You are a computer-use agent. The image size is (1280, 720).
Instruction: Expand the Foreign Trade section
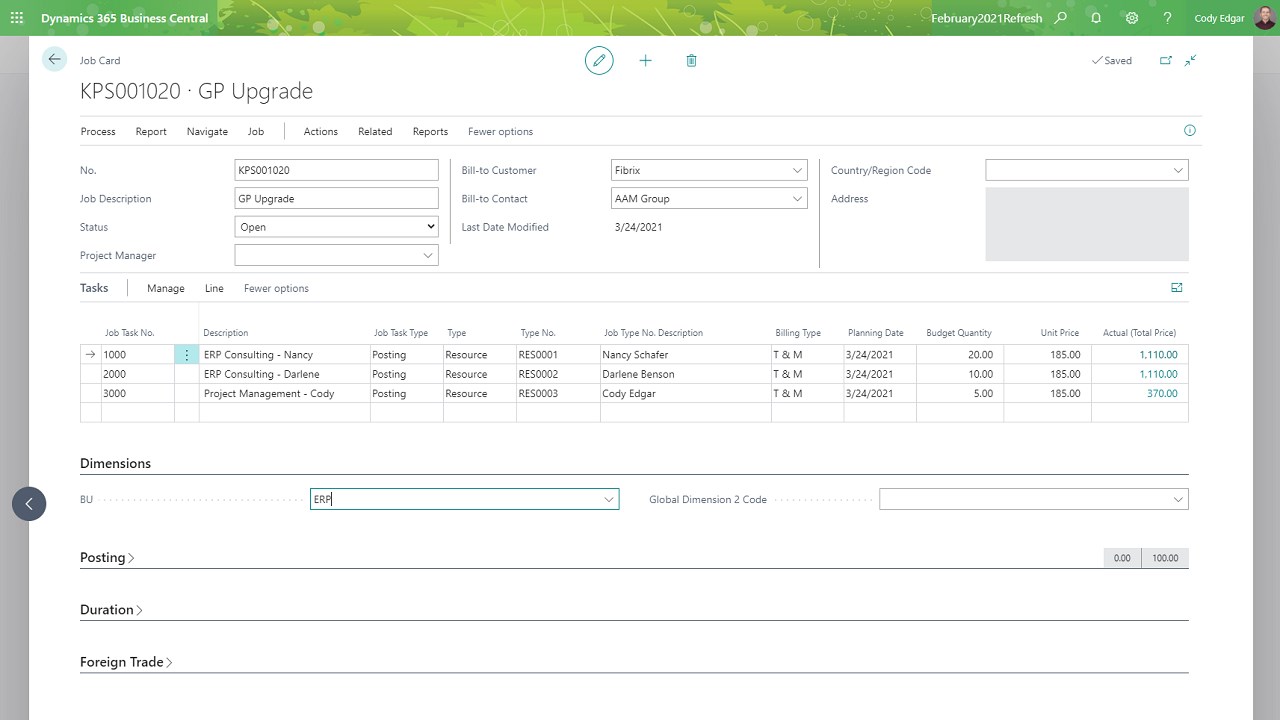point(126,662)
